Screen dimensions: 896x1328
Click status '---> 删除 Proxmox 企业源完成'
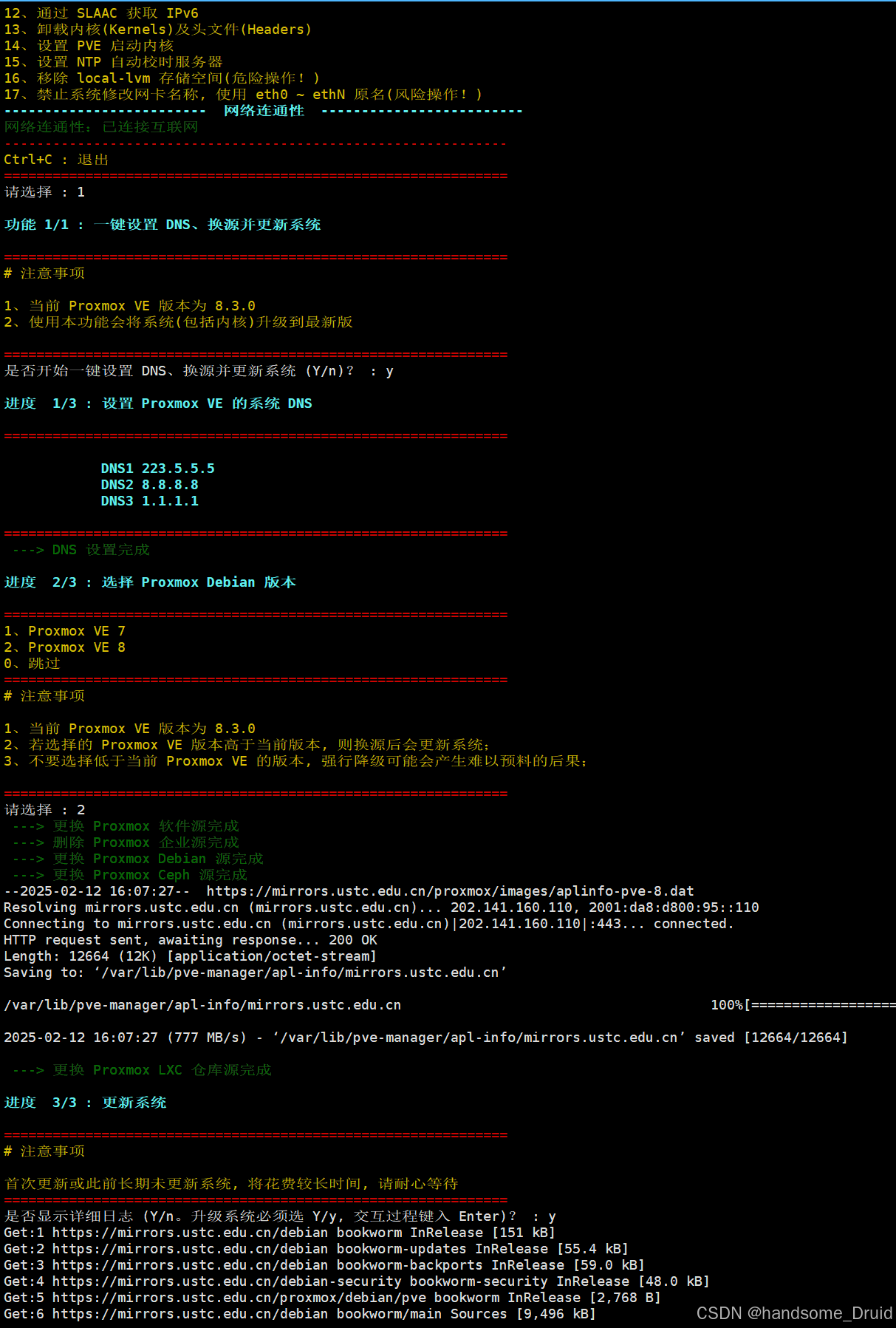126,842
